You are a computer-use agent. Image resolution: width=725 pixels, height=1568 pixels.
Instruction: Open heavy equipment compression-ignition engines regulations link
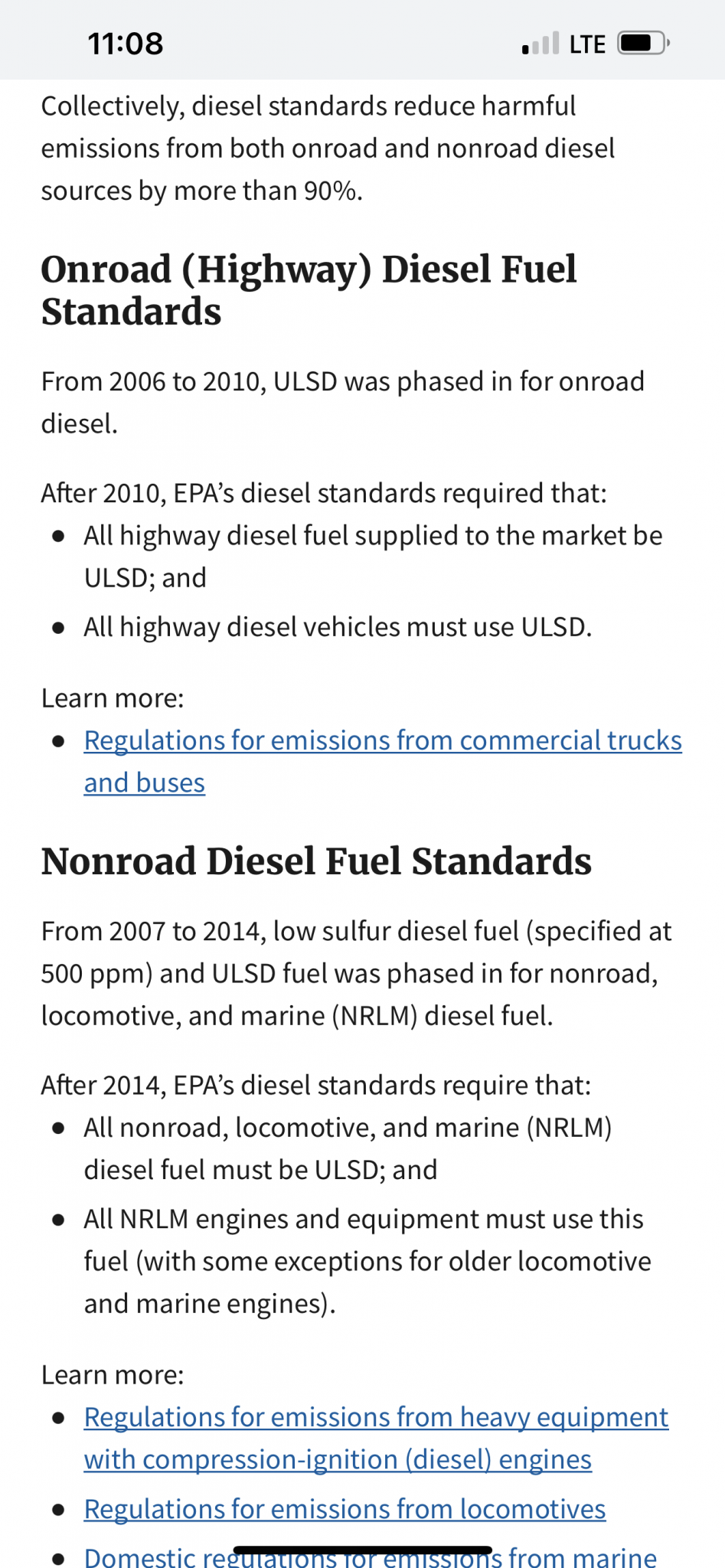pyautogui.click(x=376, y=1438)
